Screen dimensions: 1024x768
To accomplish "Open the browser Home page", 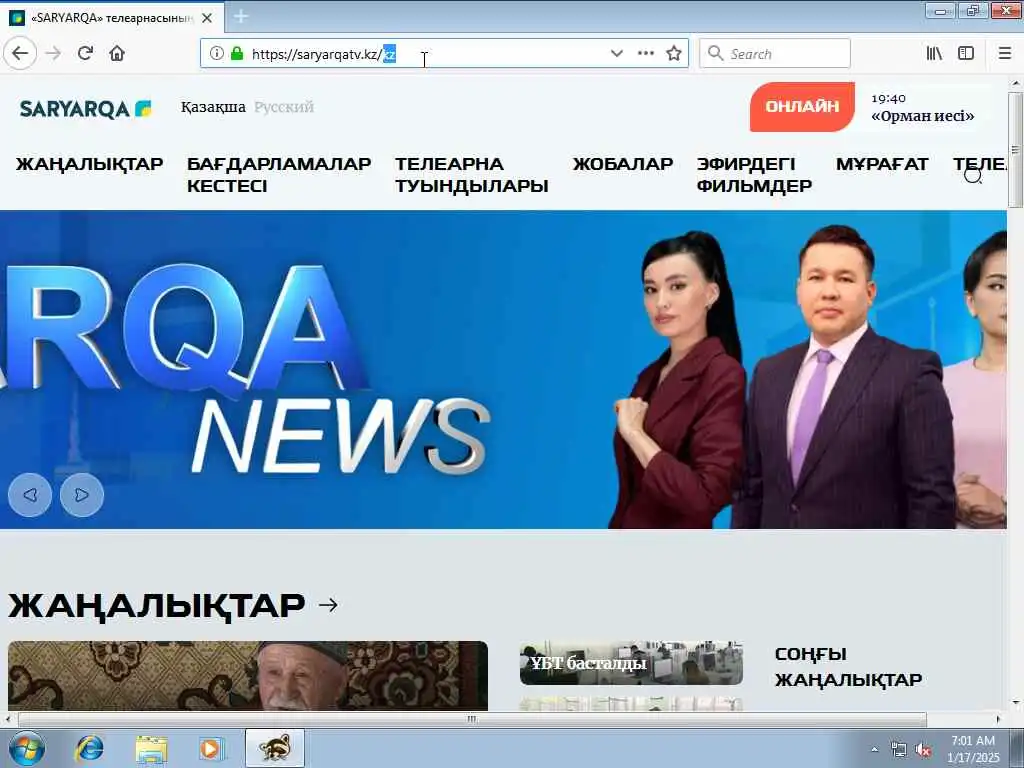I will (x=117, y=54).
